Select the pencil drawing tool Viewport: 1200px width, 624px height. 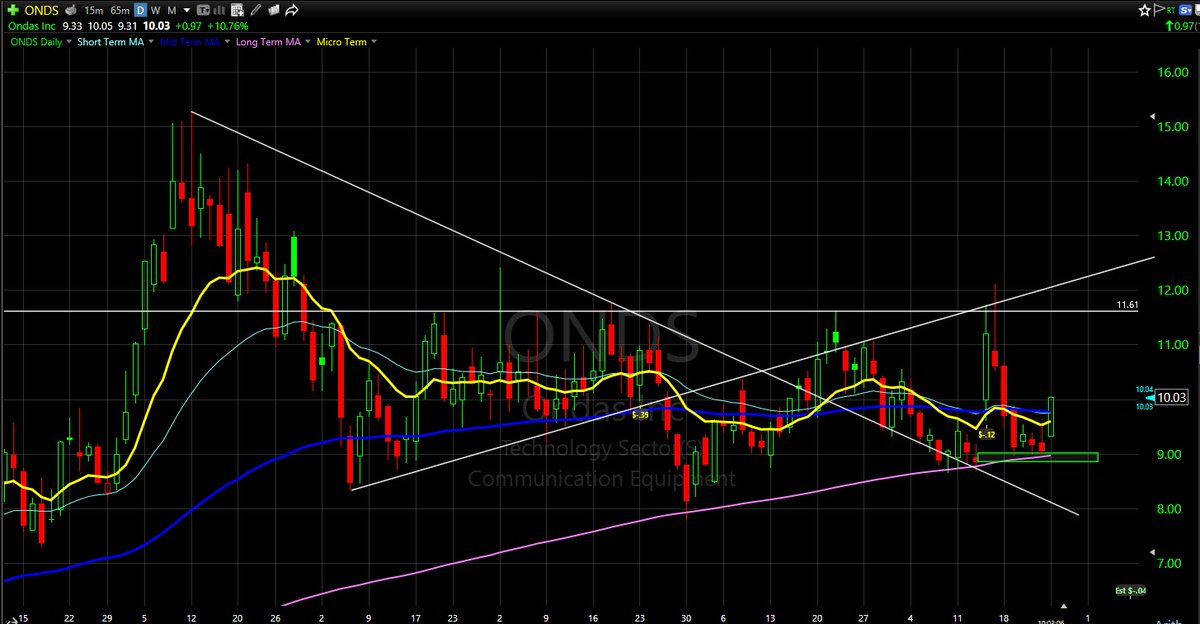[255, 10]
